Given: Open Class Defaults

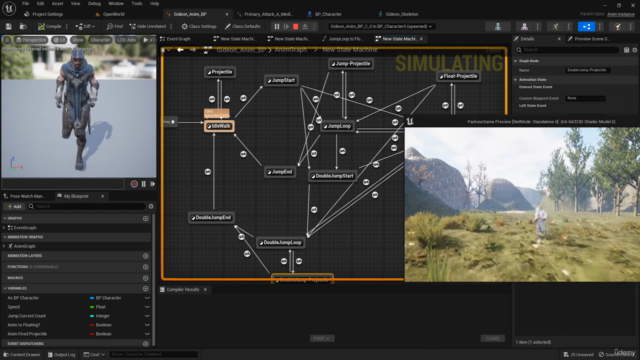Looking at the screenshot, I should tap(242, 27).
